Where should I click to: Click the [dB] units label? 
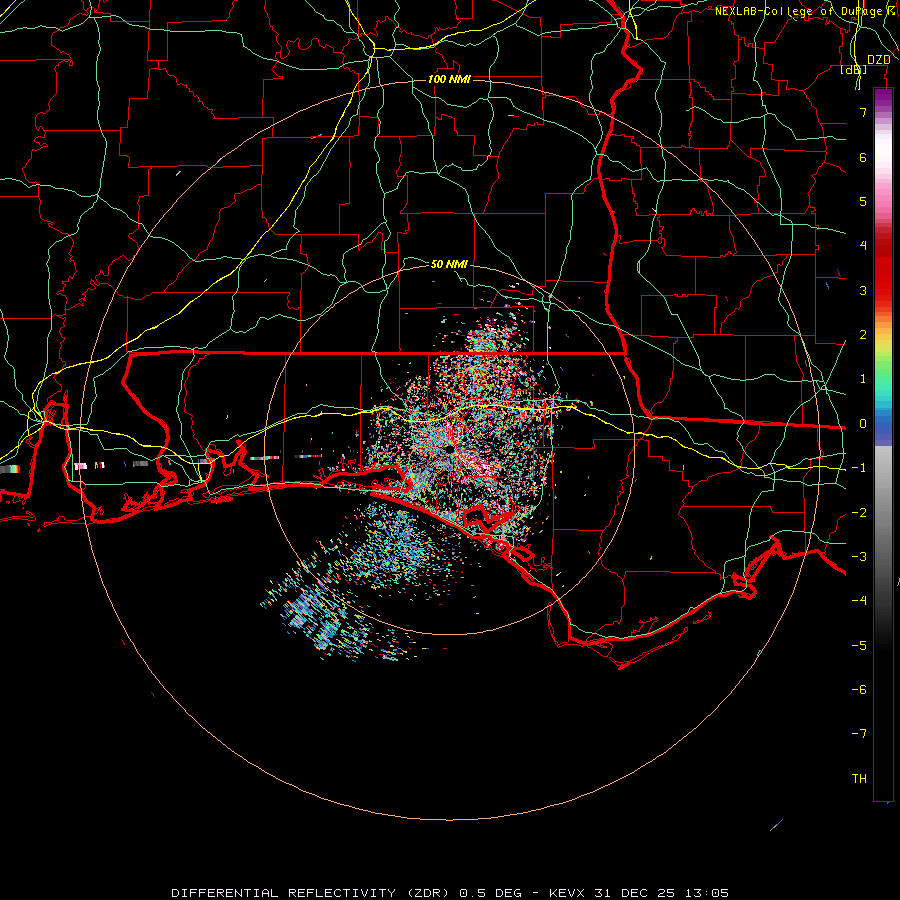tap(854, 70)
